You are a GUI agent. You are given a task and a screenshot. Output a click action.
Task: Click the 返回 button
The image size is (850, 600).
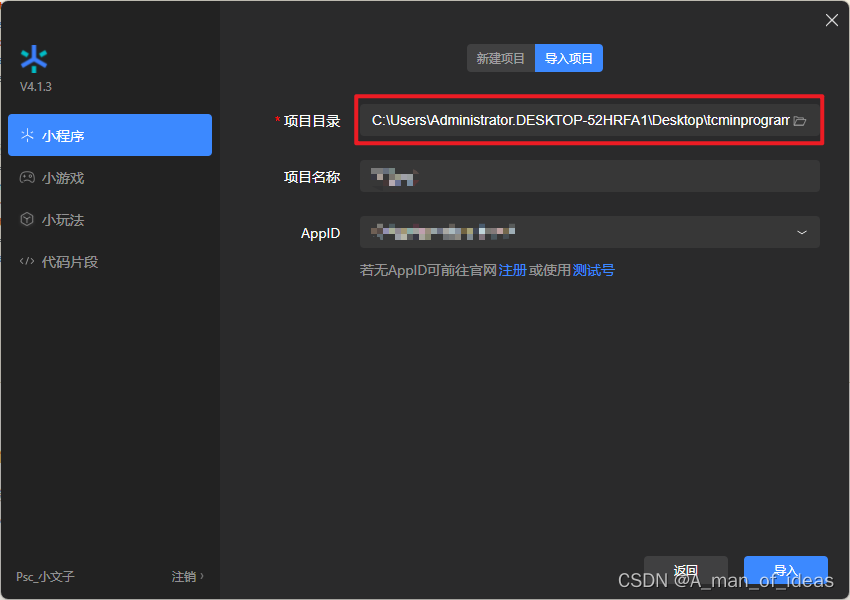(686, 570)
